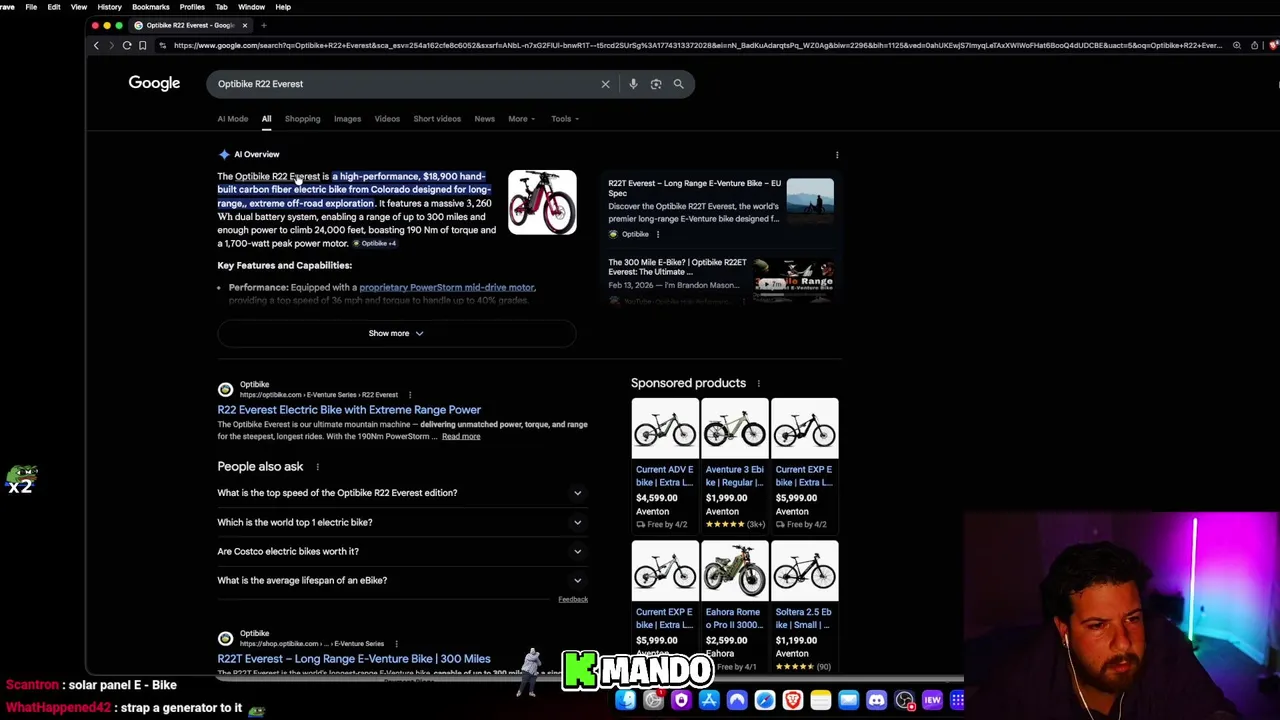Open options menu for shop.optibike.com result

pyautogui.click(x=396, y=644)
